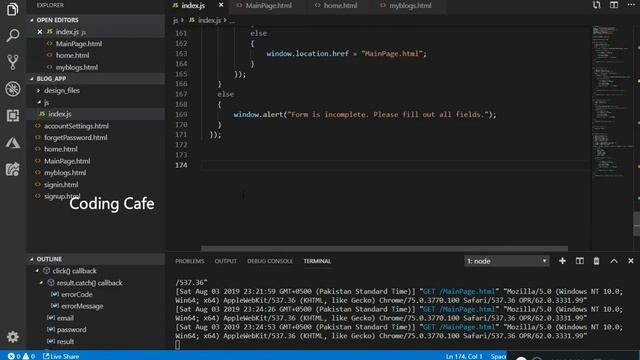
Task: Open myblogs.html from Open Editors
Action: pos(77,67)
